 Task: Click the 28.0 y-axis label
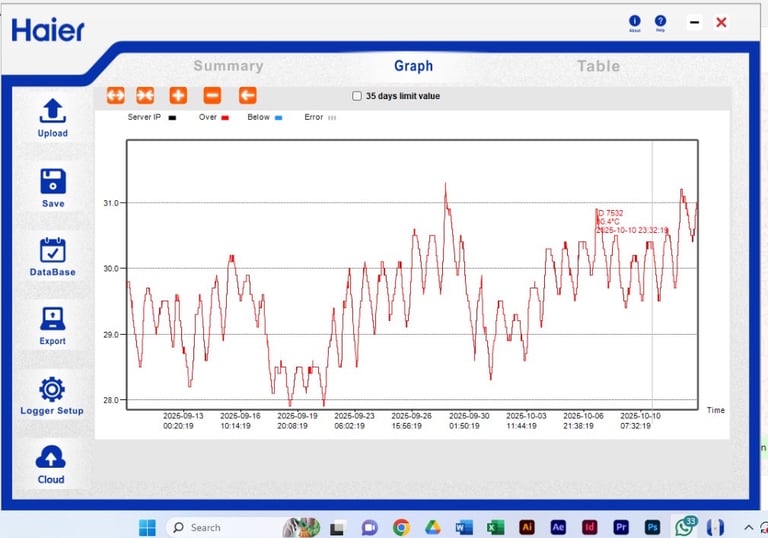coord(111,400)
